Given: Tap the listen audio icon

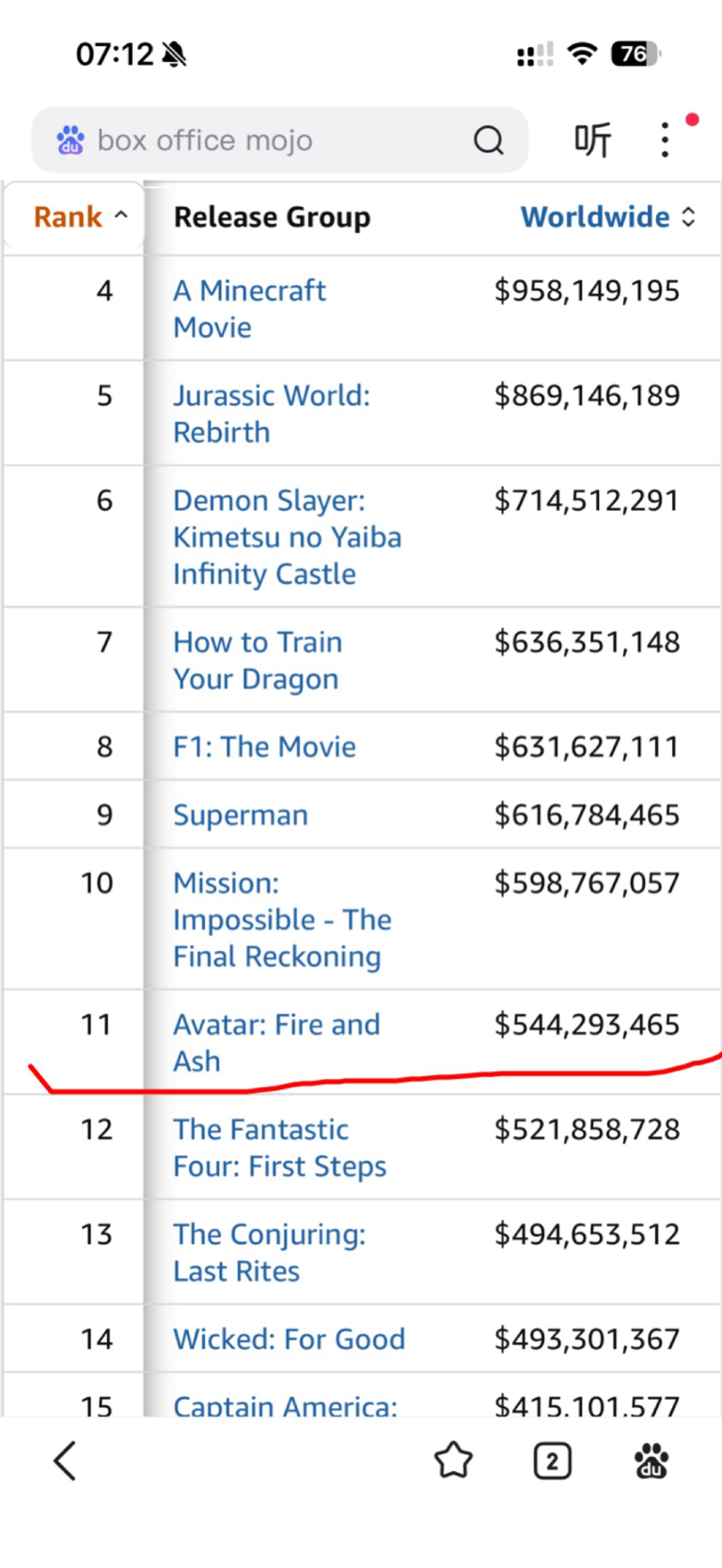Looking at the screenshot, I should click(592, 140).
